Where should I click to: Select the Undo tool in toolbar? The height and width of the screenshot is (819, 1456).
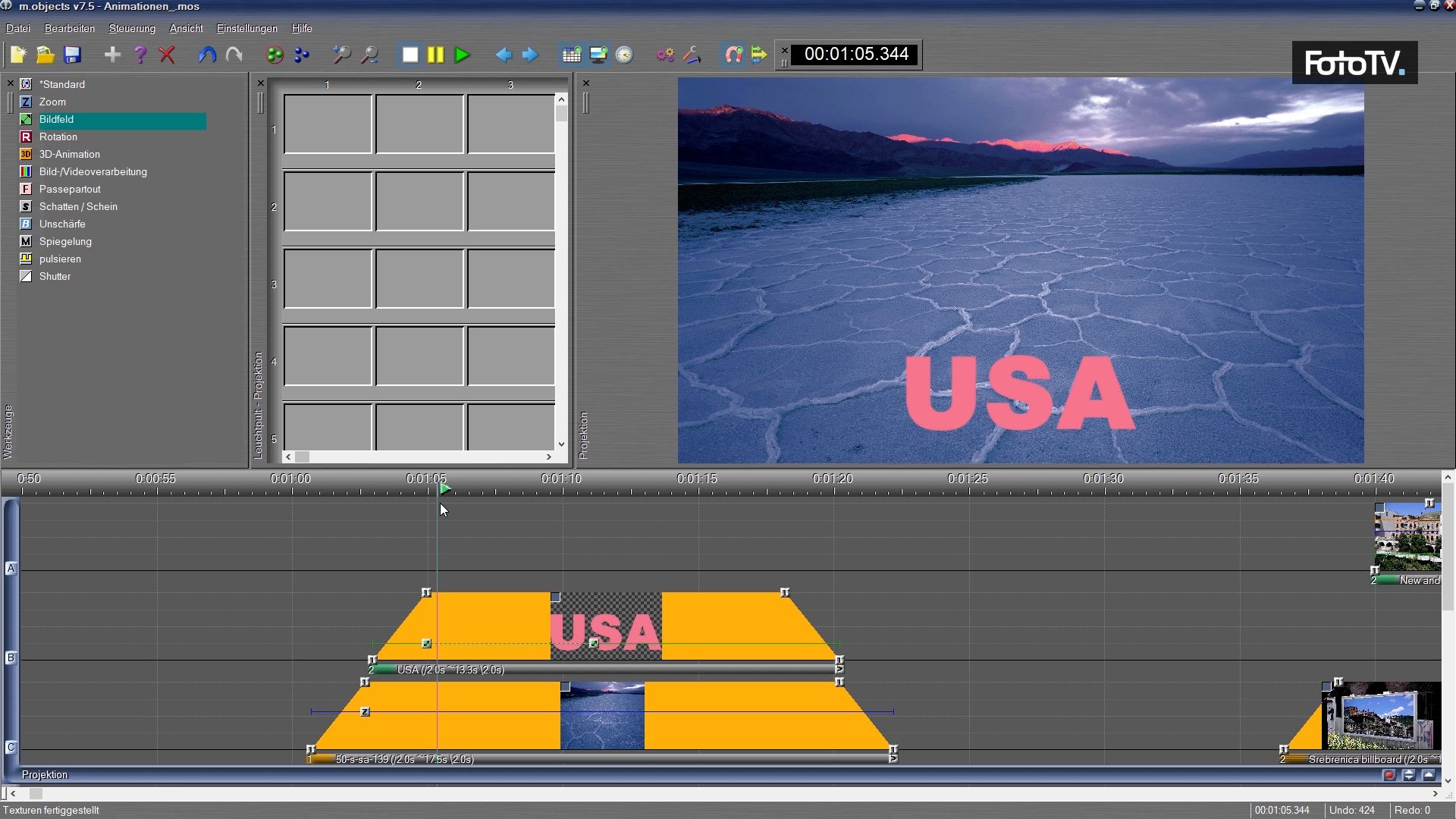coord(207,54)
